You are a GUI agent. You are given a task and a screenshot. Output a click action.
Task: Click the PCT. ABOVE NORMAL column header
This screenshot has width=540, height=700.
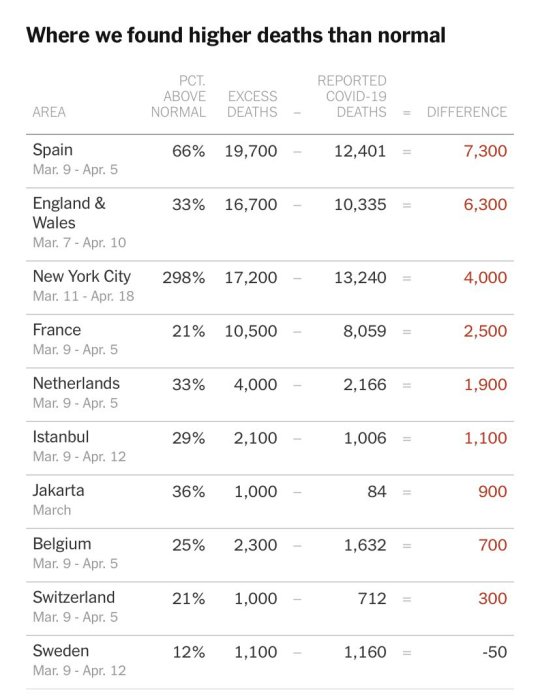tap(178, 96)
